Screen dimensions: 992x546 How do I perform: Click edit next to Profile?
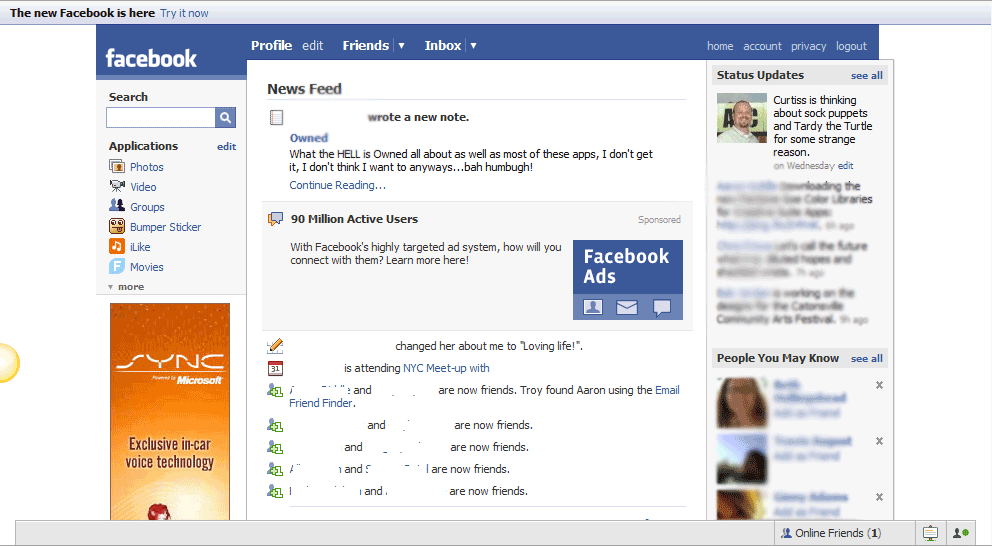click(x=313, y=46)
